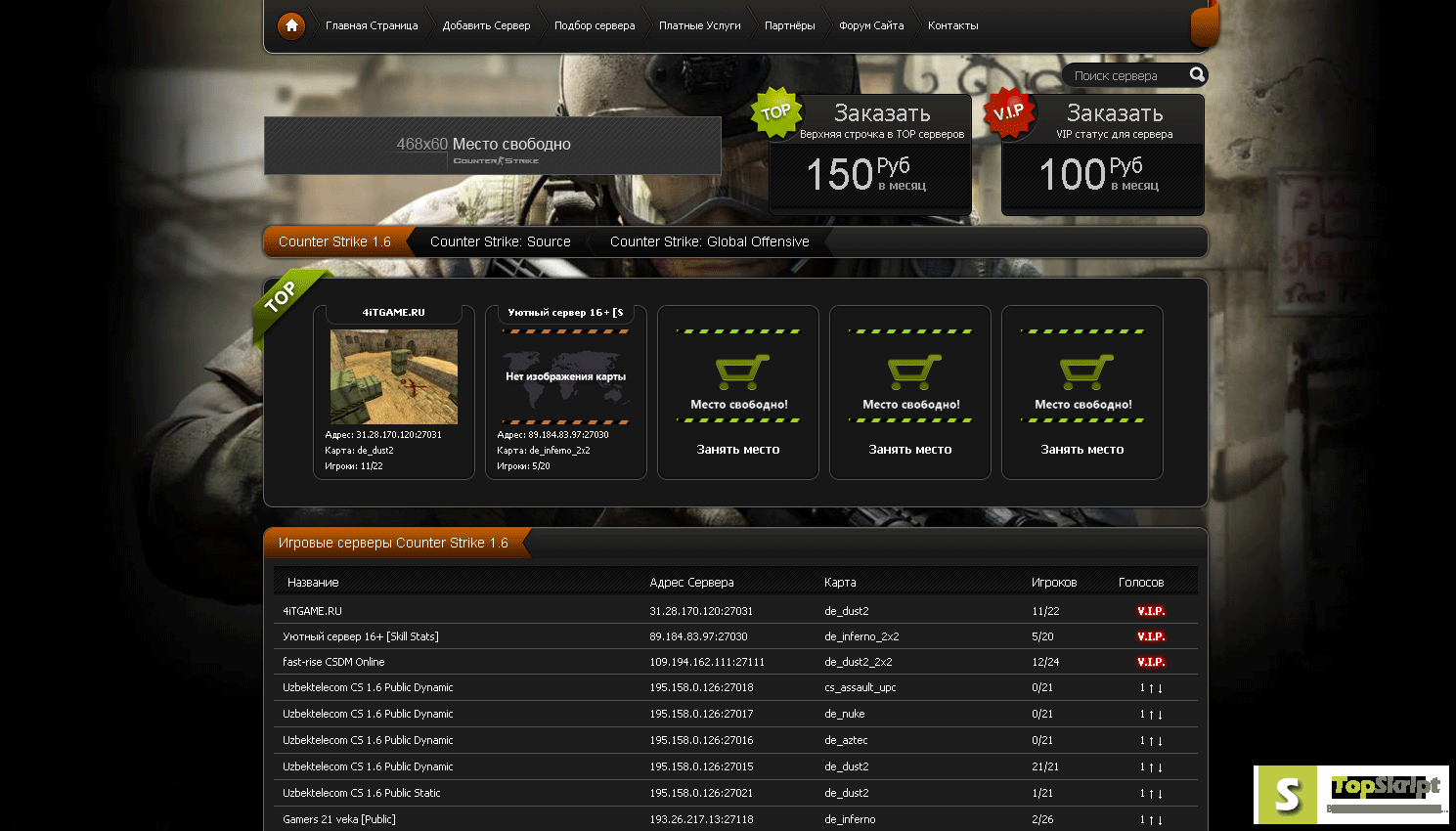Open 4iTGAME.RU server in the list
Screen dimensions: 1456x831
312,611
